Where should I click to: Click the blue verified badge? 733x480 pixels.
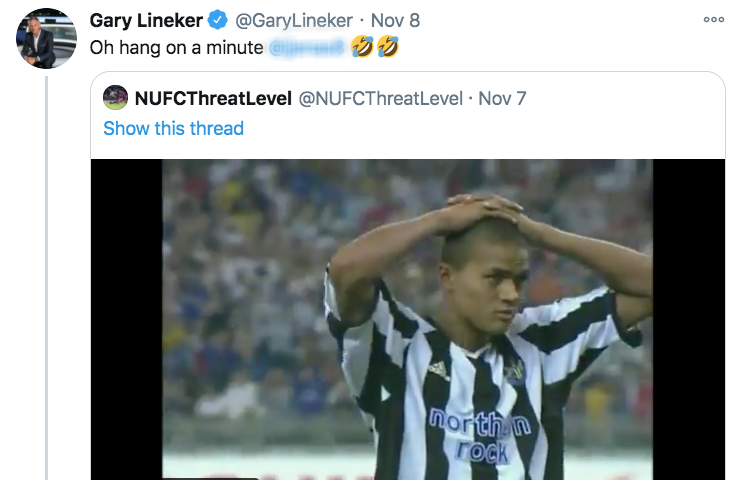218,20
